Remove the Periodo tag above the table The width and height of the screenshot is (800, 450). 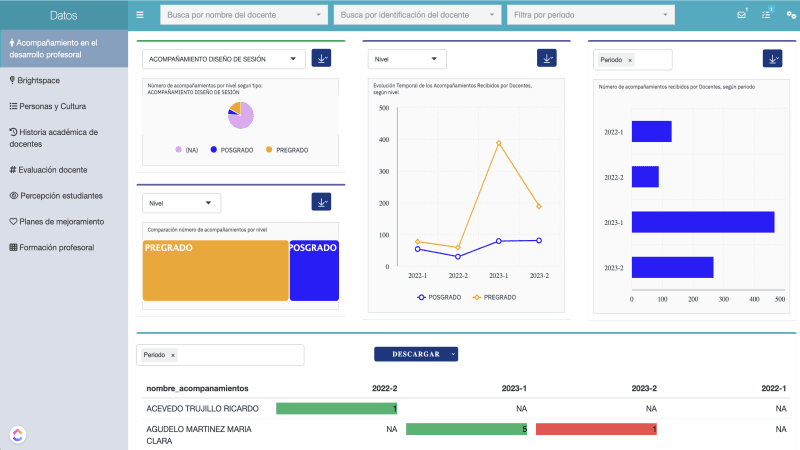pyautogui.click(x=173, y=355)
